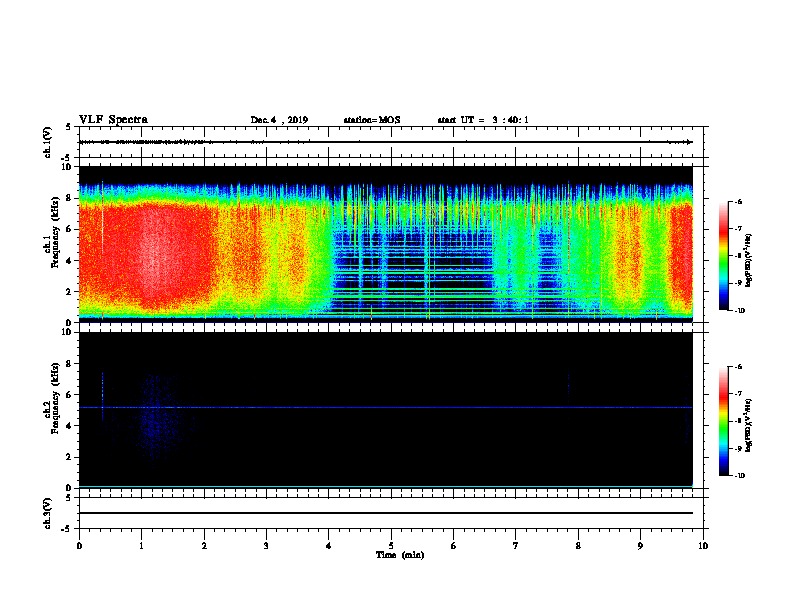792x612 pixels.
Task: Click the Time (min) axis title
Action: [x=400, y=555]
